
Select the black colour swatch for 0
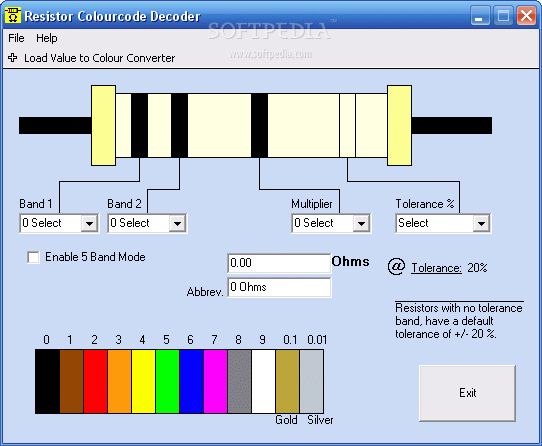pyautogui.click(x=47, y=381)
